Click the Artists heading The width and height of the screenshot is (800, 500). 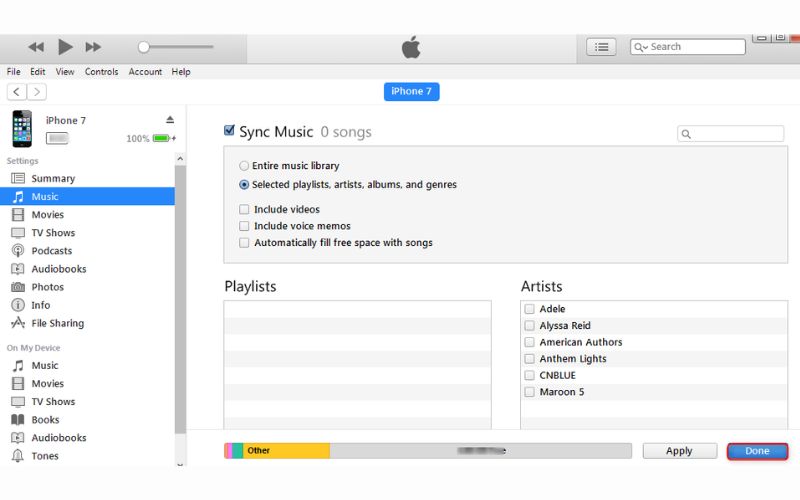(x=541, y=286)
